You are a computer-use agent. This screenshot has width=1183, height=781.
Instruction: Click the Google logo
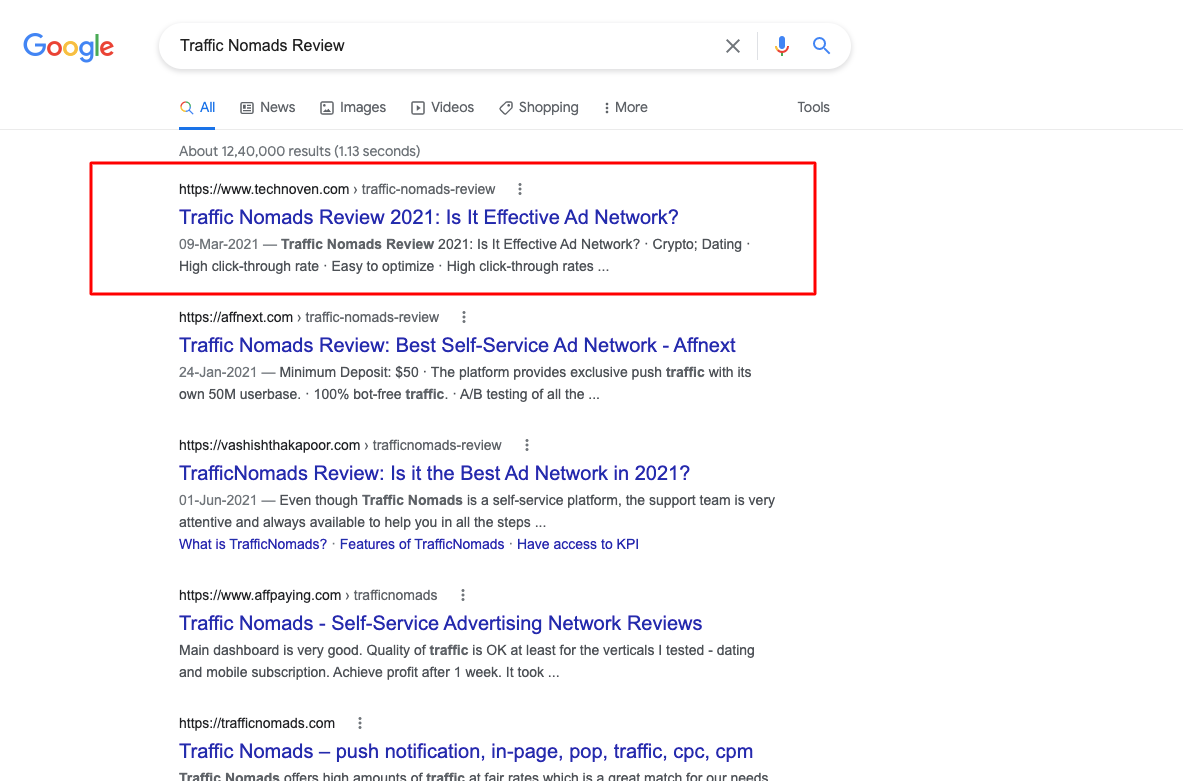pyautogui.click(x=68, y=46)
